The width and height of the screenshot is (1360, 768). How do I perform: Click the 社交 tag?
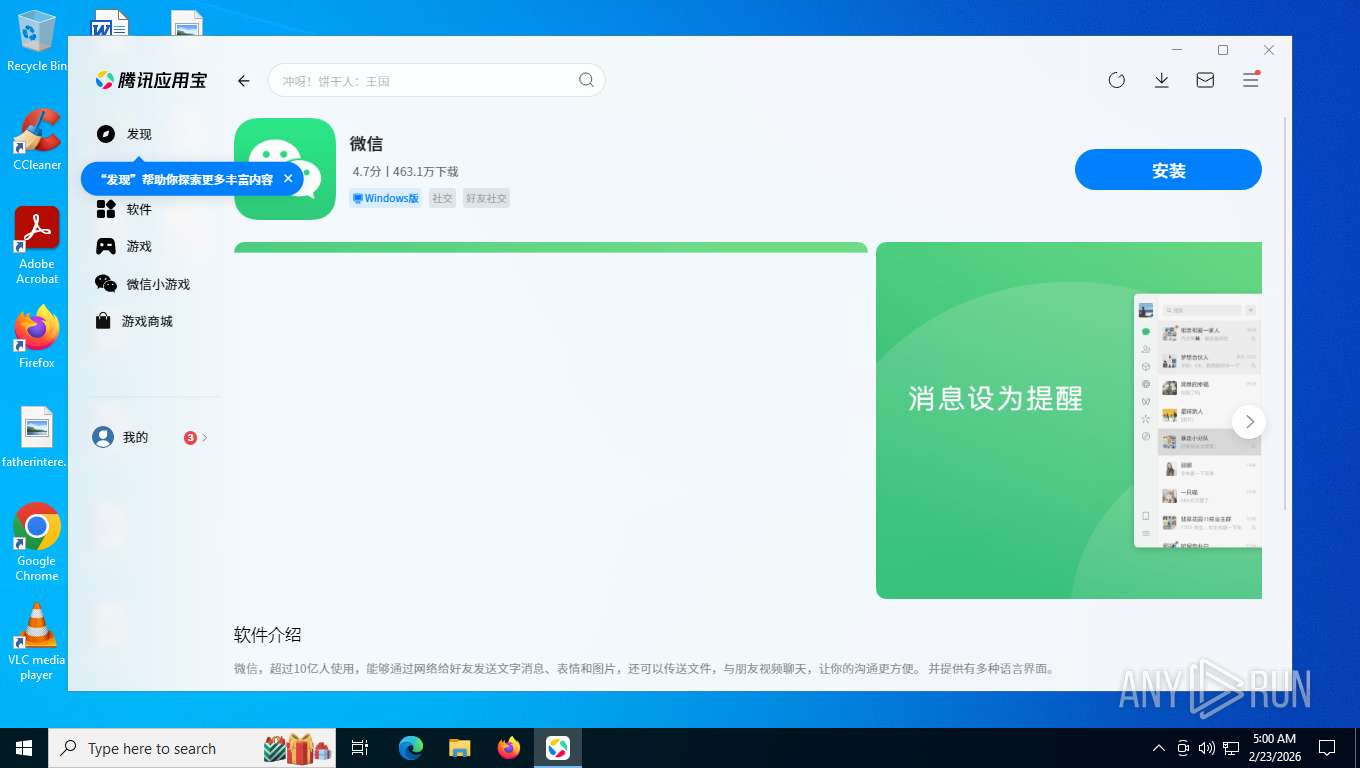[442, 198]
